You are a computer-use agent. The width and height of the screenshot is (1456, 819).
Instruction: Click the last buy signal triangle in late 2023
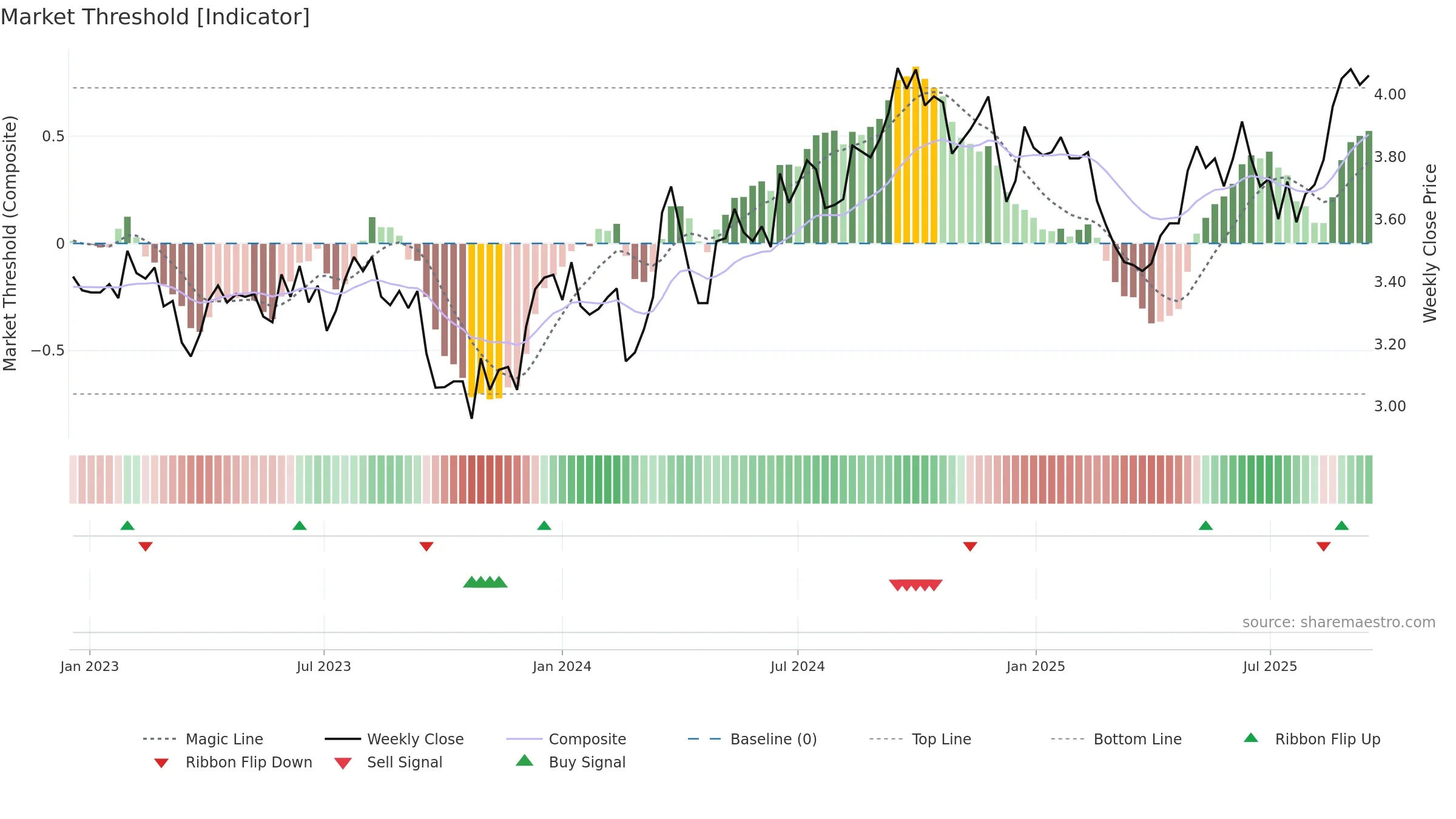[500, 582]
